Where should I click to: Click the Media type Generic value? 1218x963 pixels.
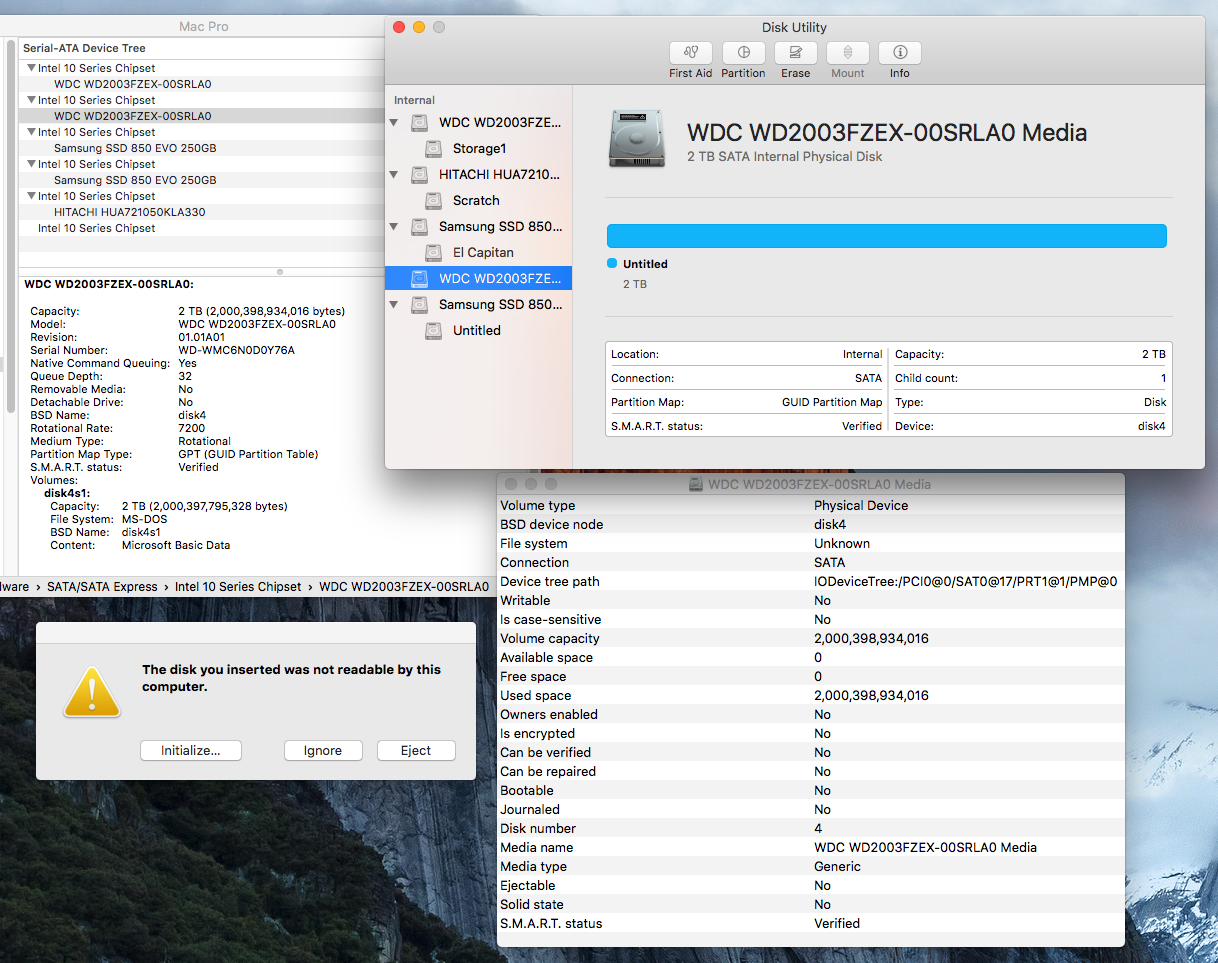837,866
